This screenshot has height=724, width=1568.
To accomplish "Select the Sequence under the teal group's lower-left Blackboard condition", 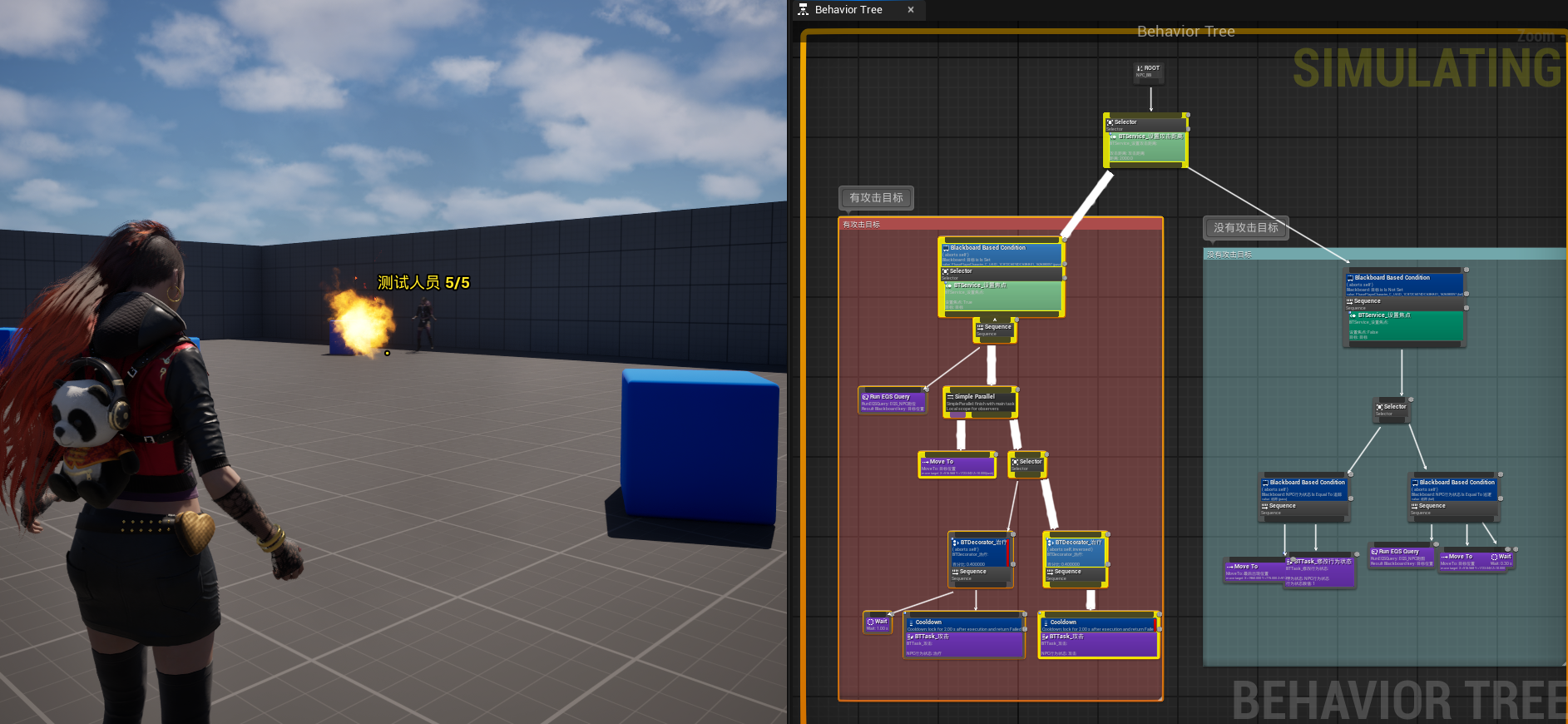I will pyautogui.click(x=1304, y=509).
